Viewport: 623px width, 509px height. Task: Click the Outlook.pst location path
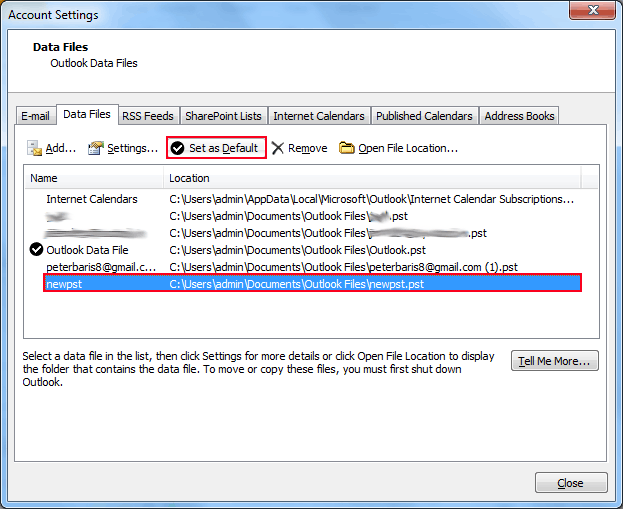pyautogui.click(x=297, y=250)
